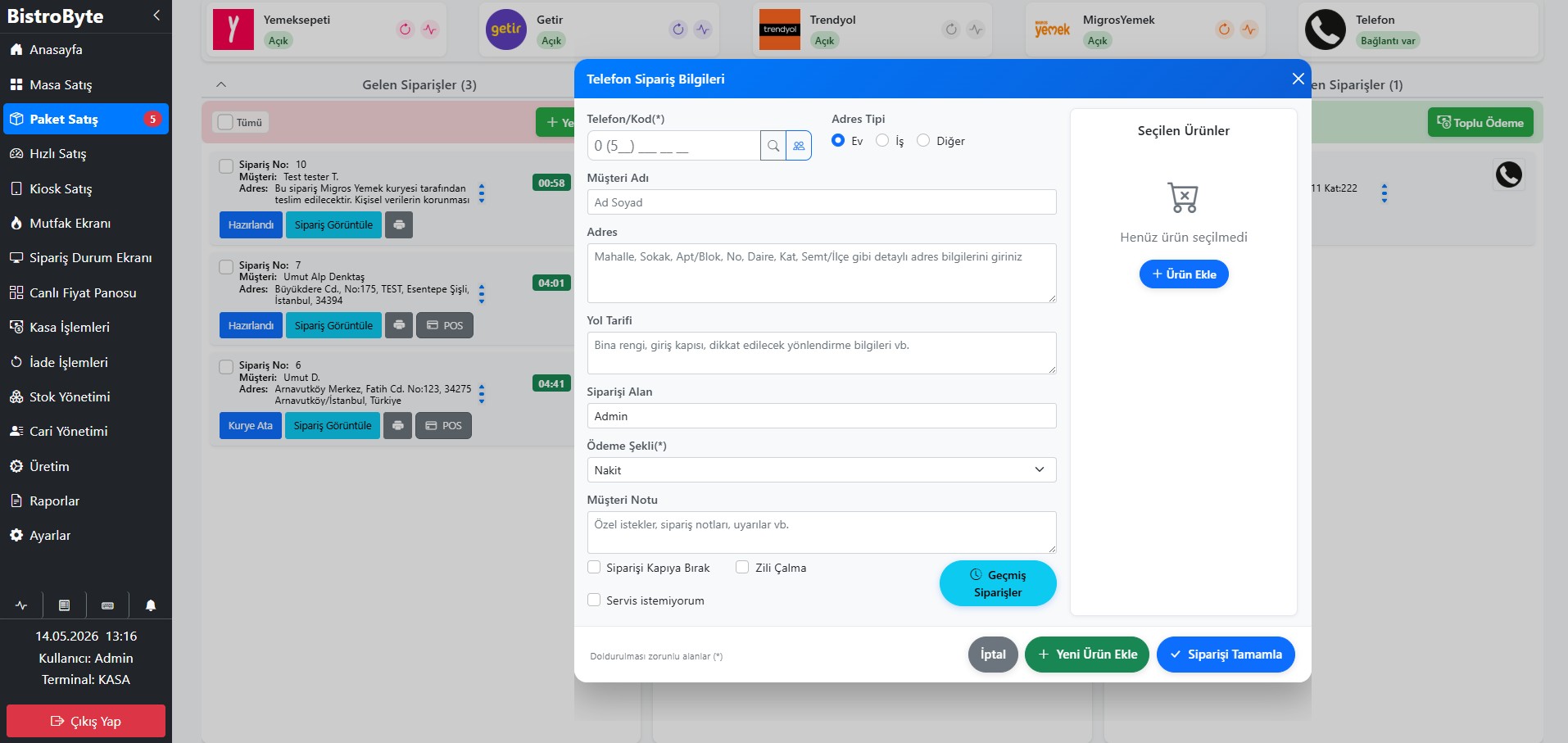The width and height of the screenshot is (1568, 743).
Task: Click the MigrosYemek pulse status icon
Action: [x=1249, y=29]
